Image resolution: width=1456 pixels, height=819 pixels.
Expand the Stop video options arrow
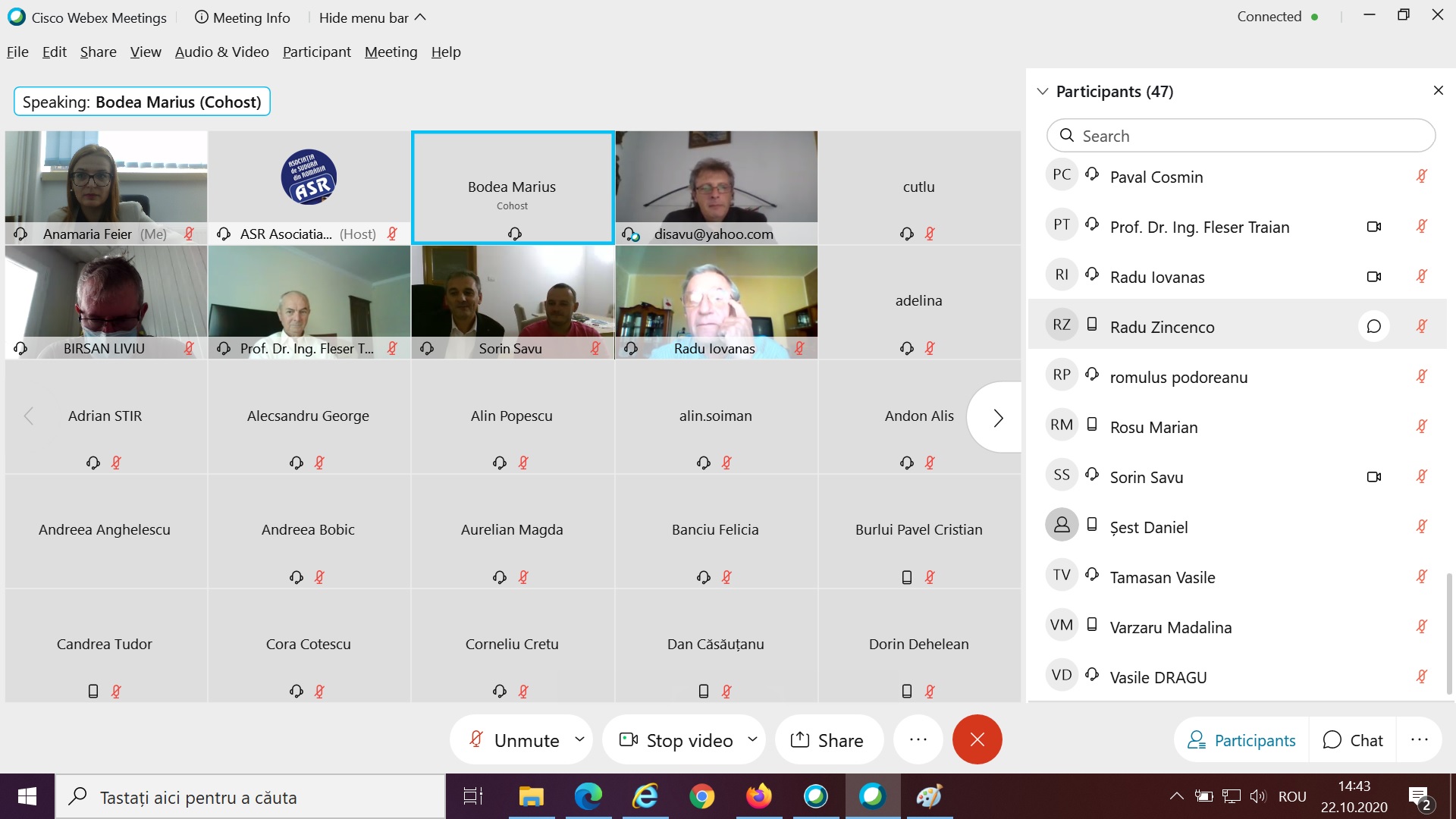pos(752,739)
